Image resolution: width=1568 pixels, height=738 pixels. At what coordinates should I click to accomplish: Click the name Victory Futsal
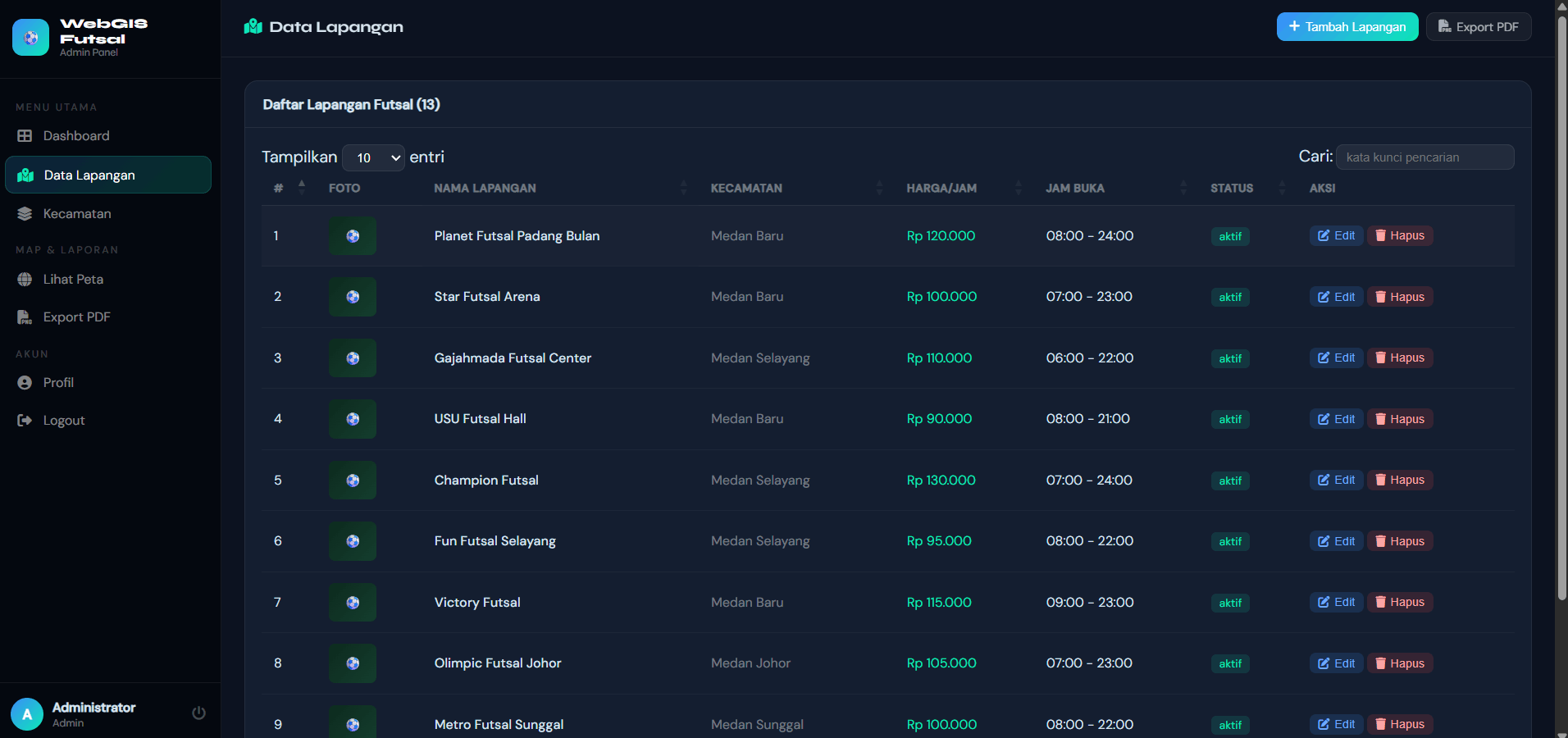[x=477, y=603]
